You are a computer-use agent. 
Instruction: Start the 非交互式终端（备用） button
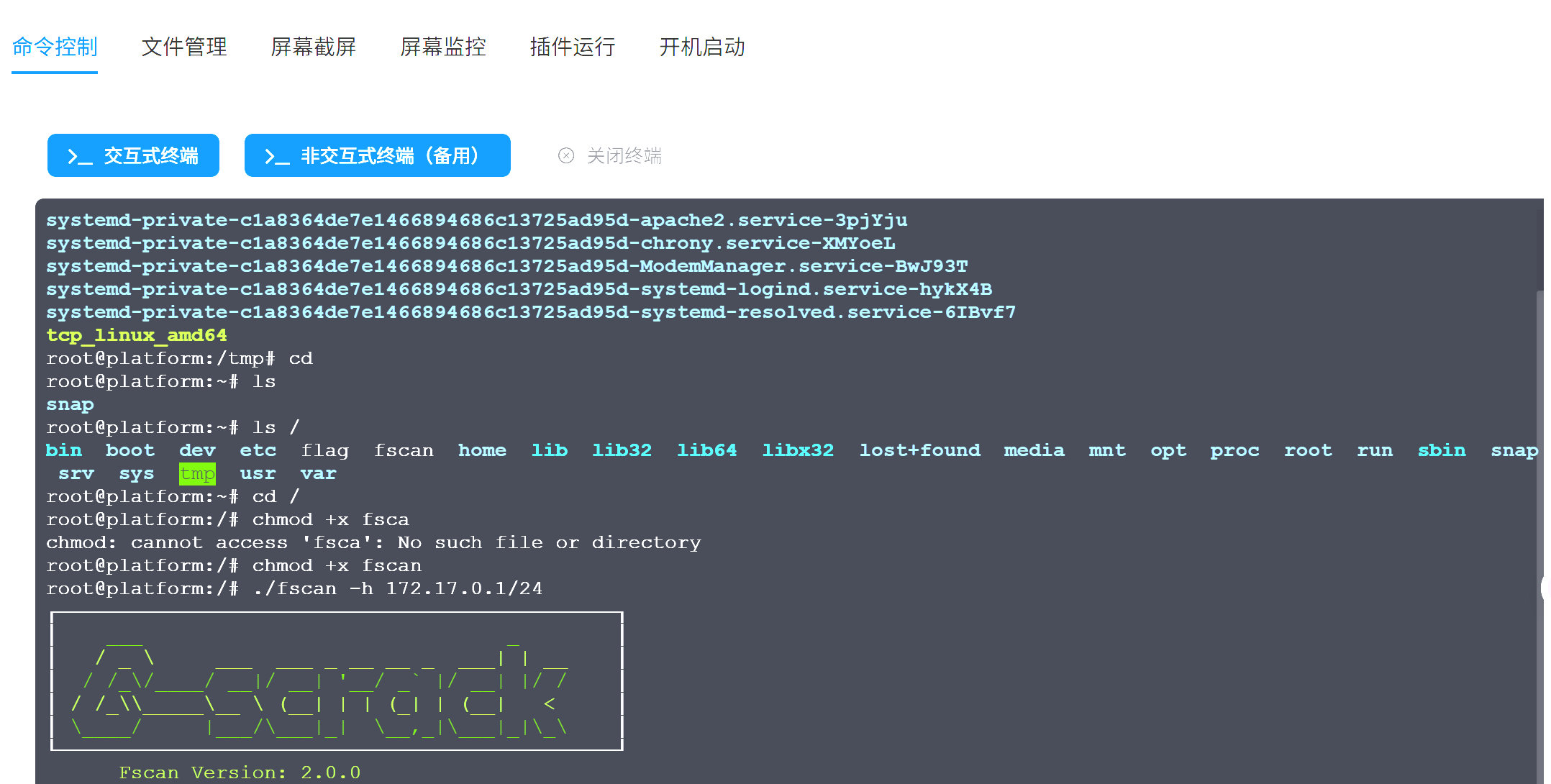coord(377,155)
